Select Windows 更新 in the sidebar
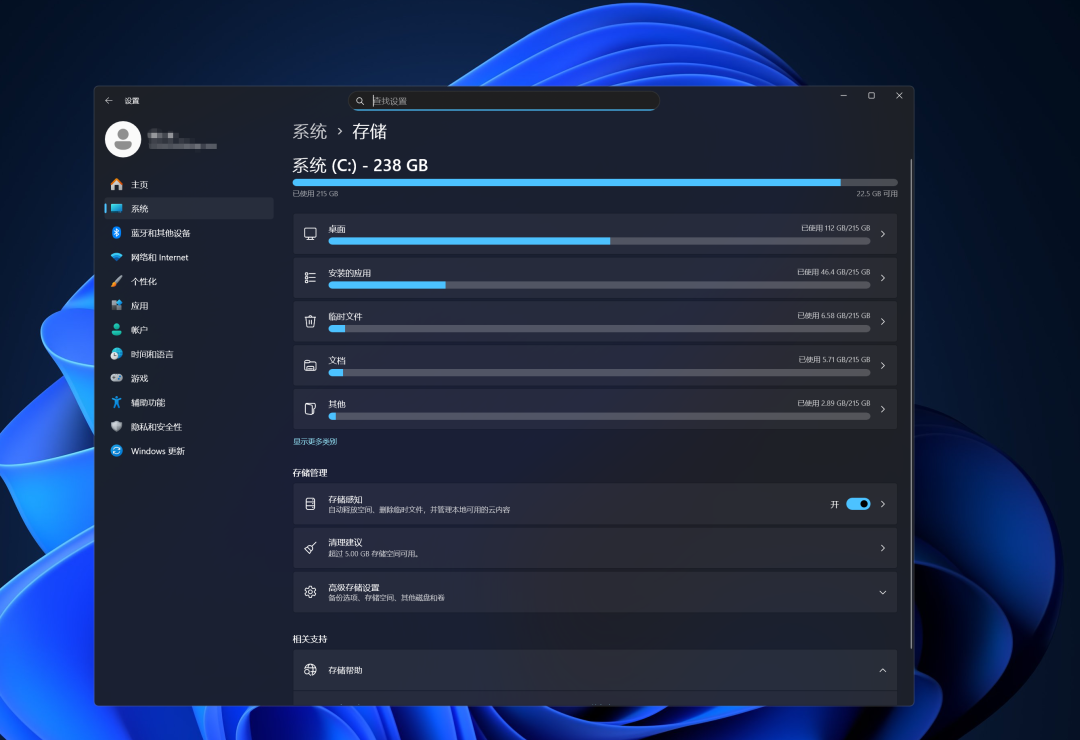 [189, 451]
